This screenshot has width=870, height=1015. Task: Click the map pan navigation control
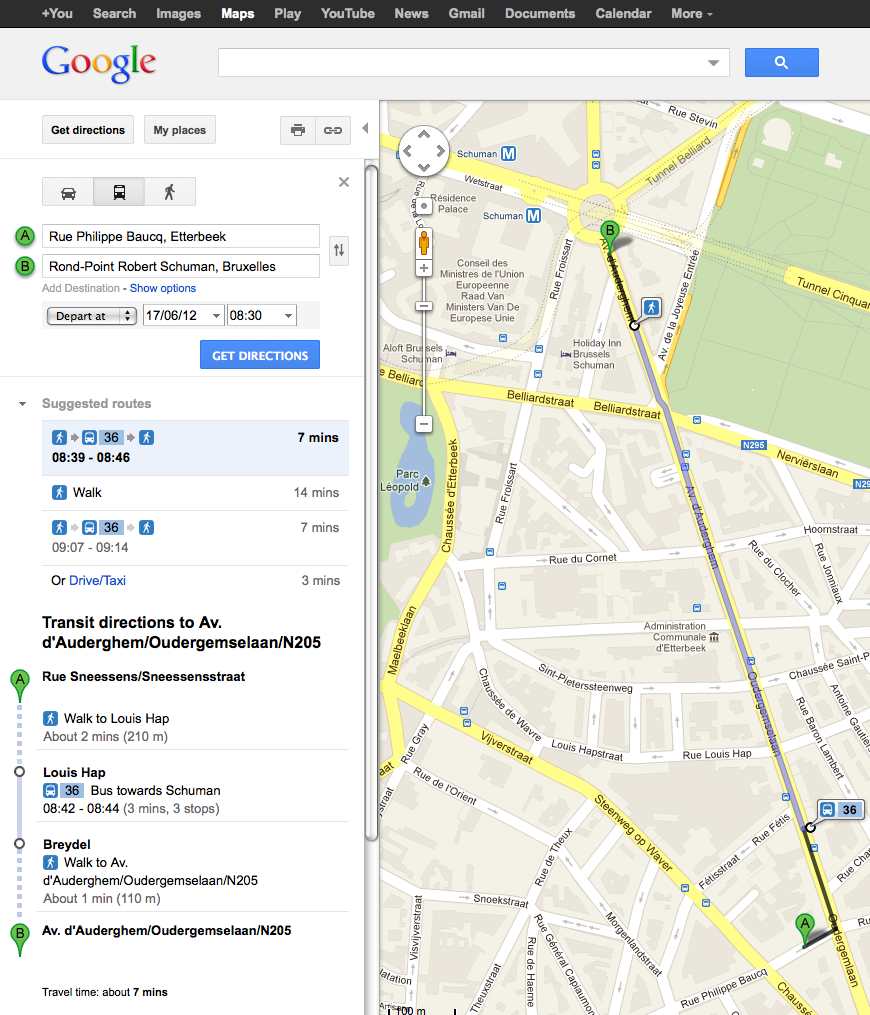coord(423,151)
